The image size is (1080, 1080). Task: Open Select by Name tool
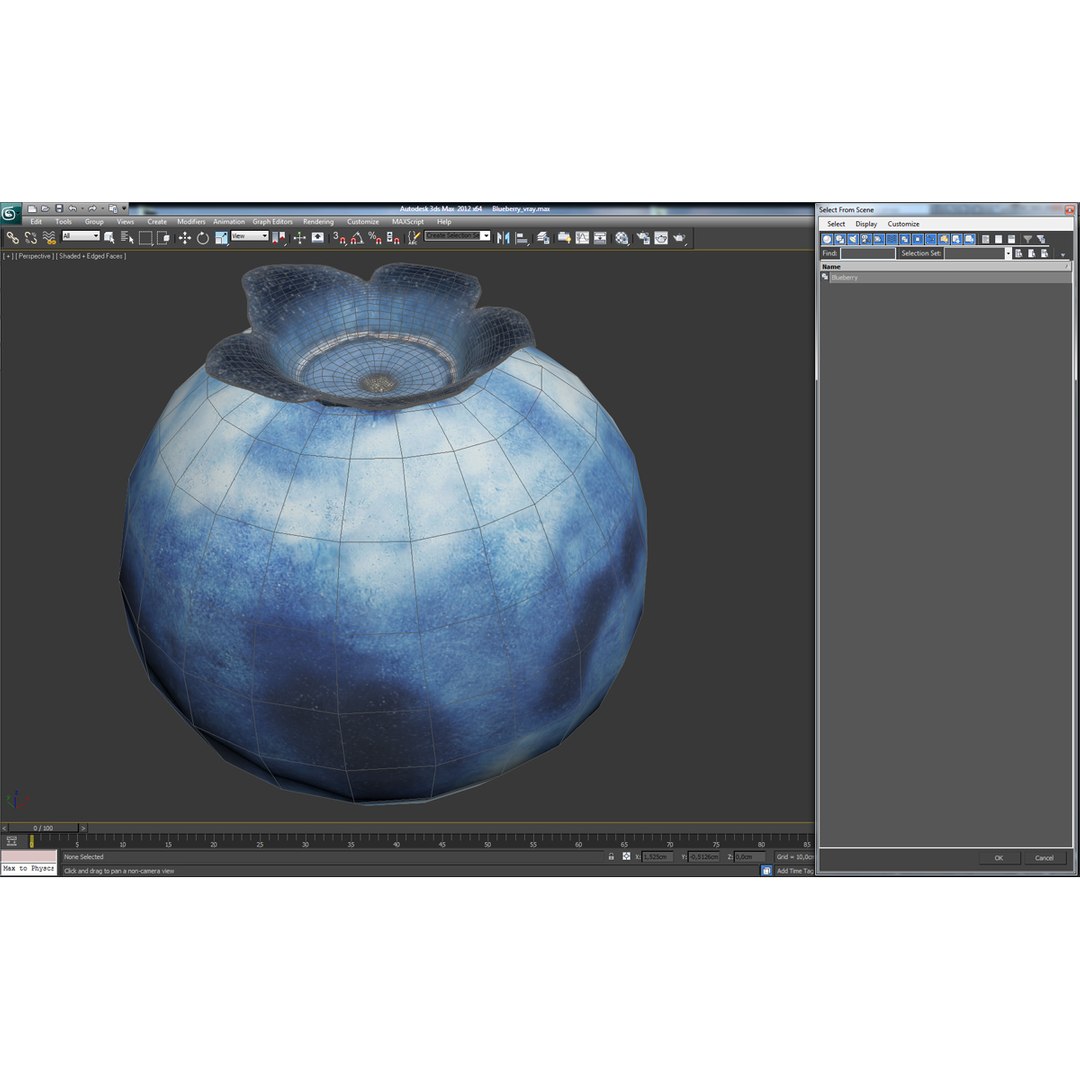127,238
